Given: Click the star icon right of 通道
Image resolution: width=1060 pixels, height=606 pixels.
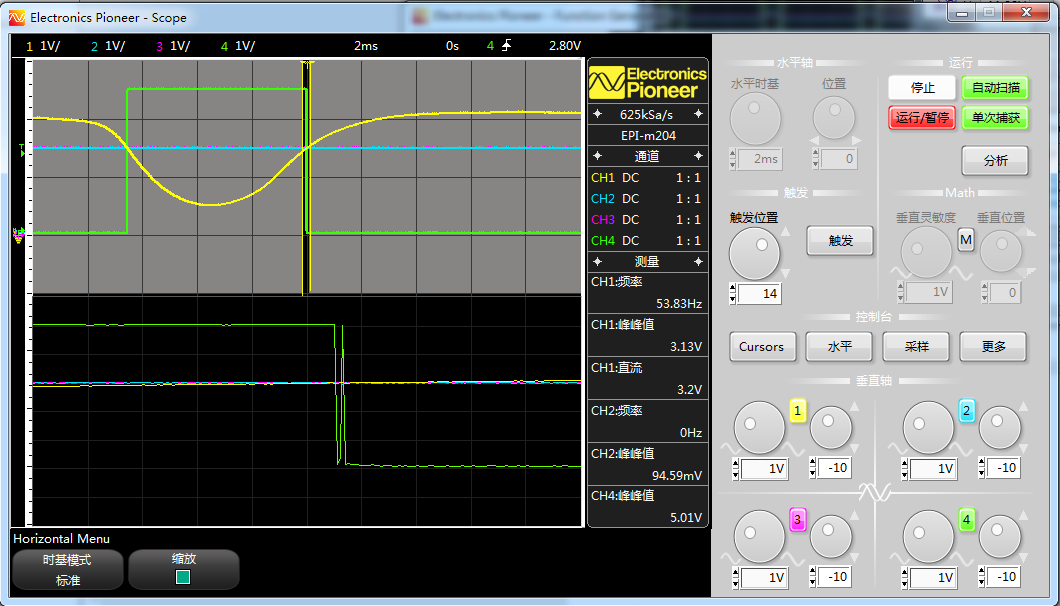Looking at the screenshot, I should coord(698,156).
